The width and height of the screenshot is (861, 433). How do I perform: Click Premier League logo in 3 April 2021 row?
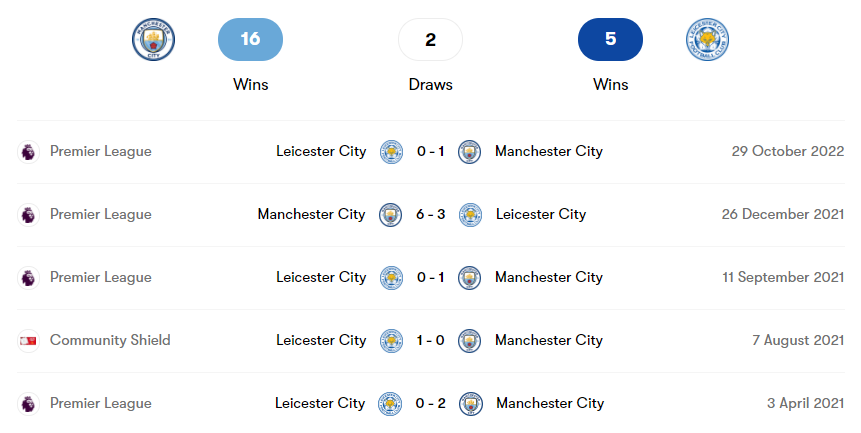[28, 404]
